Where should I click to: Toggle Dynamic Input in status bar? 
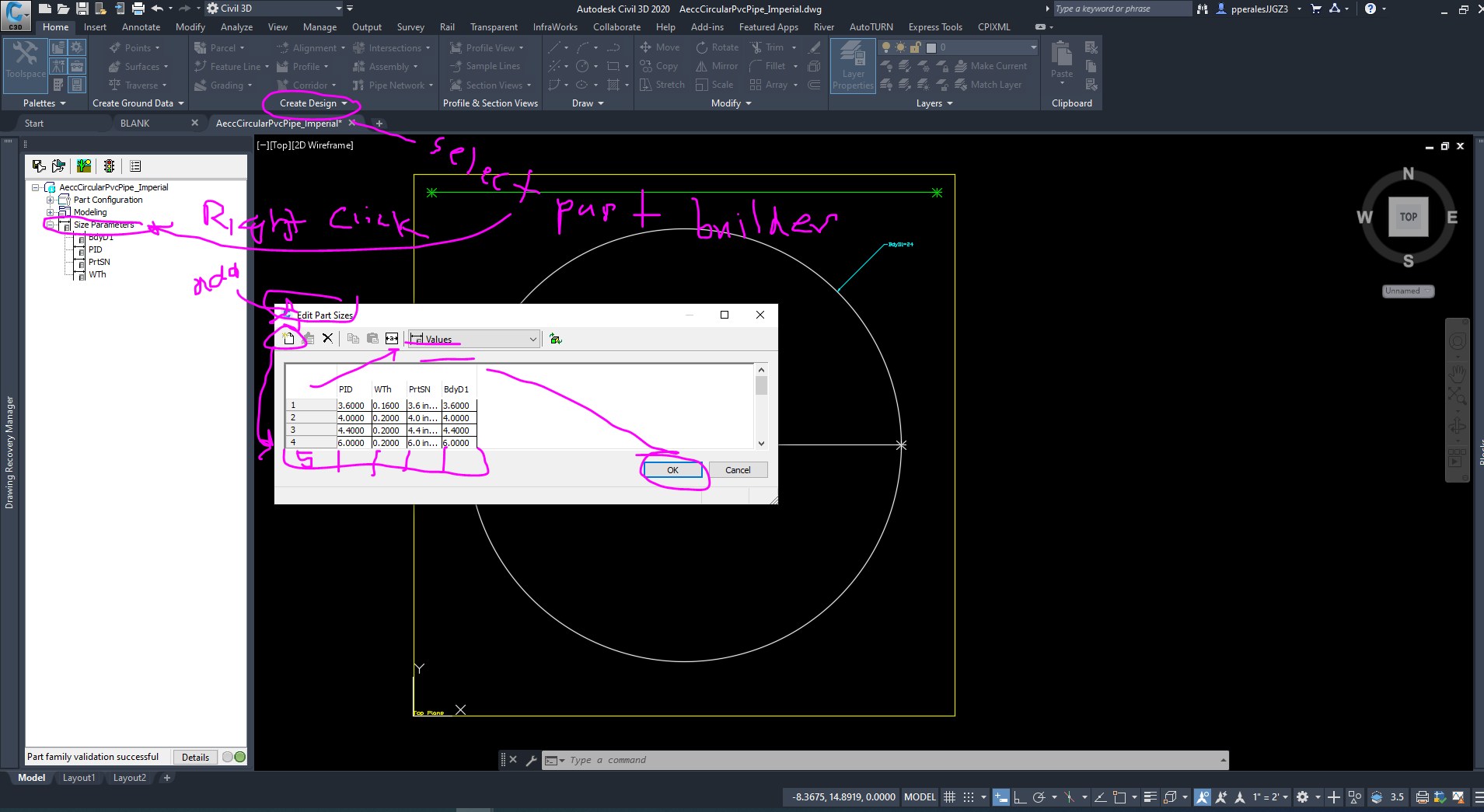click(1001, 796)
